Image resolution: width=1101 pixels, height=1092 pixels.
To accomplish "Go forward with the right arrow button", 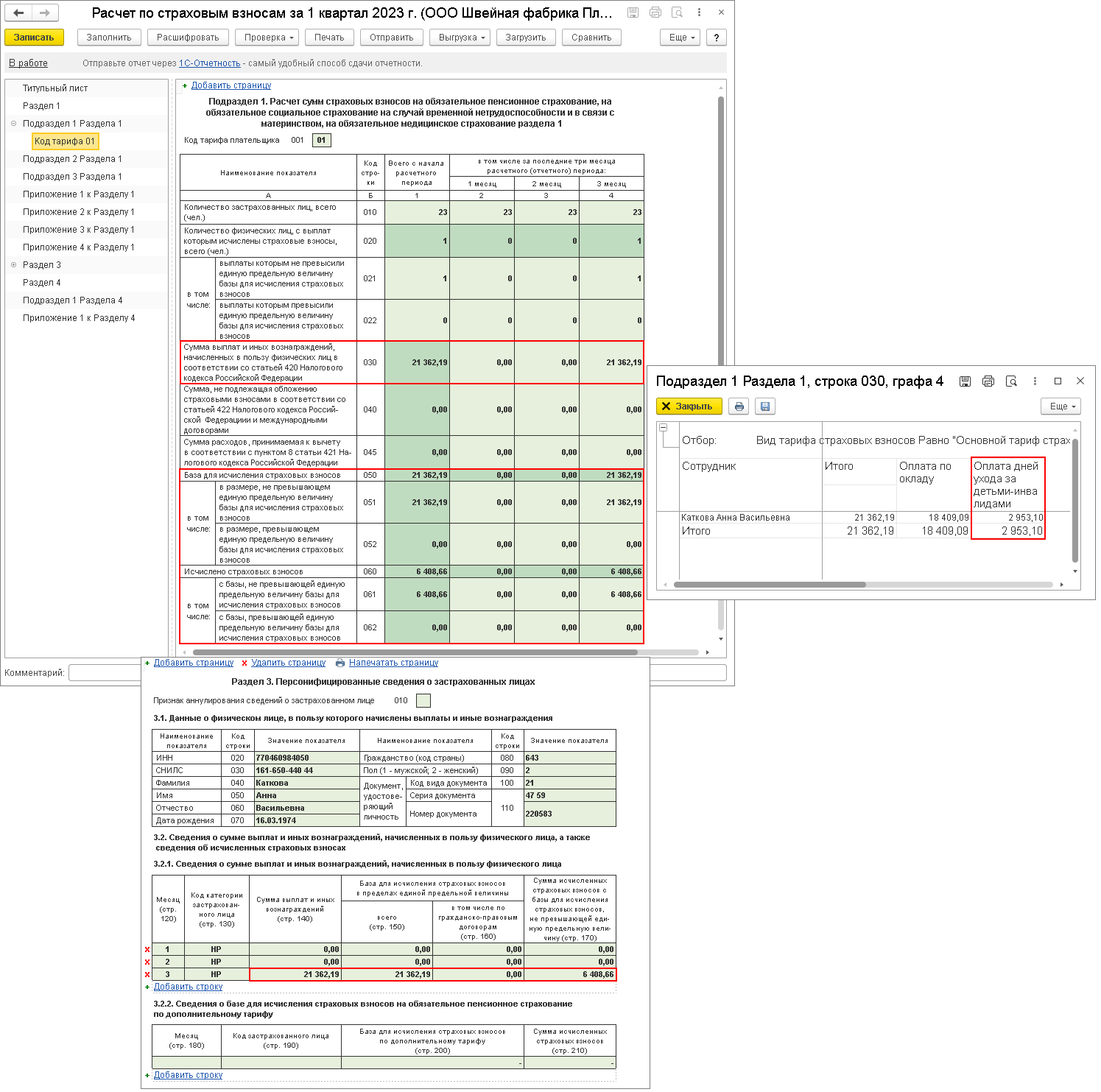I will pos(44,13).
